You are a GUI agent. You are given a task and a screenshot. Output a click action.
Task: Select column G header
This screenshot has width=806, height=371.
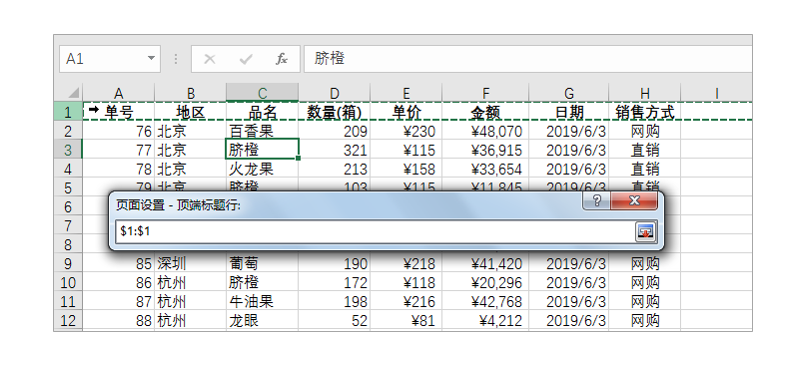pyautogui.click(x=569, y=93)
